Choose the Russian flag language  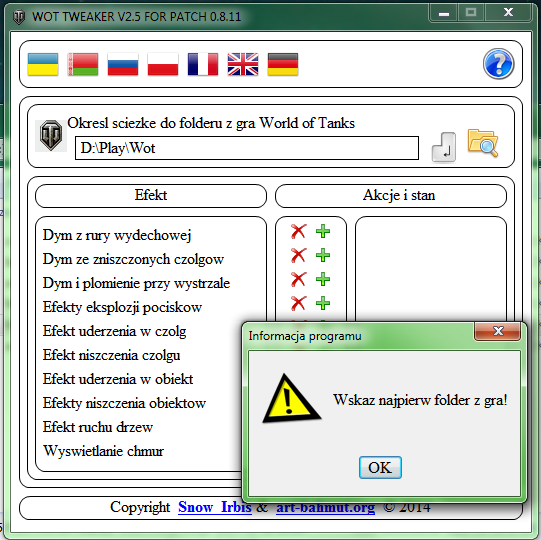point(123,64)
